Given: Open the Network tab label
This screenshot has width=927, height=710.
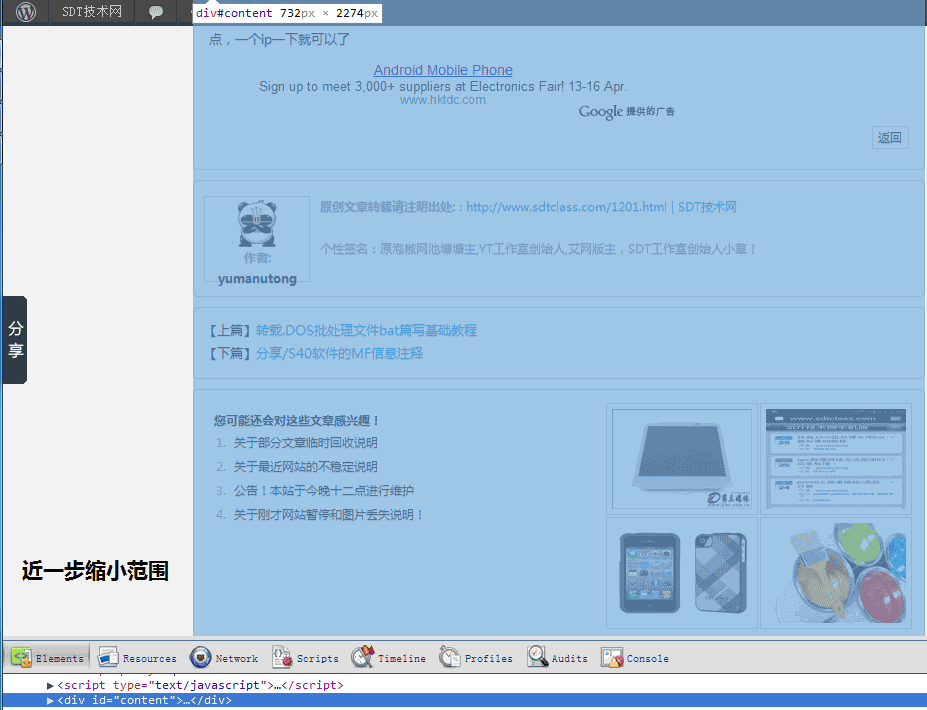Looking at the screenshot, I should click(x=236, y=659).
